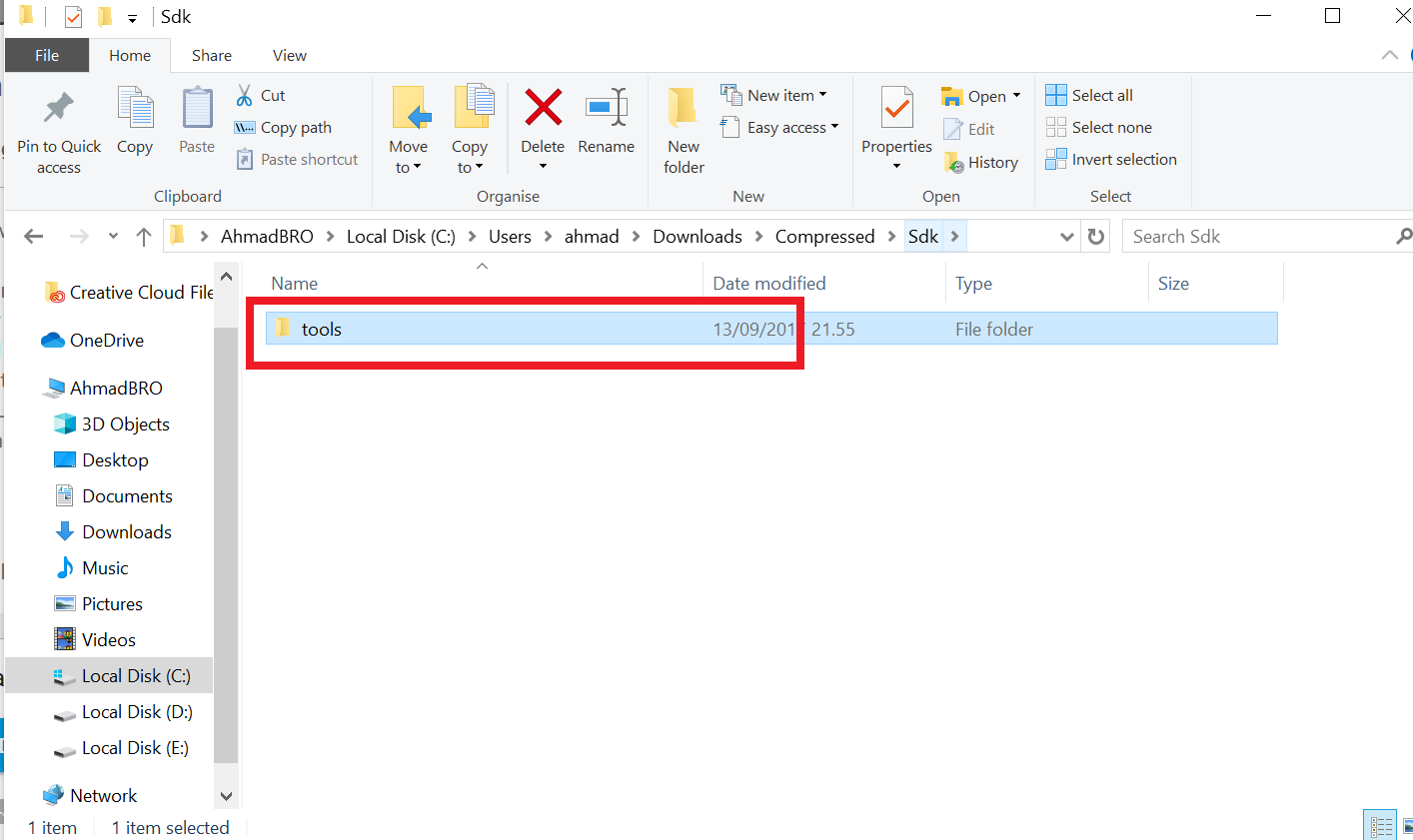The height and width of the screenshot is (840, 1413).
Task: Click Pin to Quick access icon
Action: (59, 109)
